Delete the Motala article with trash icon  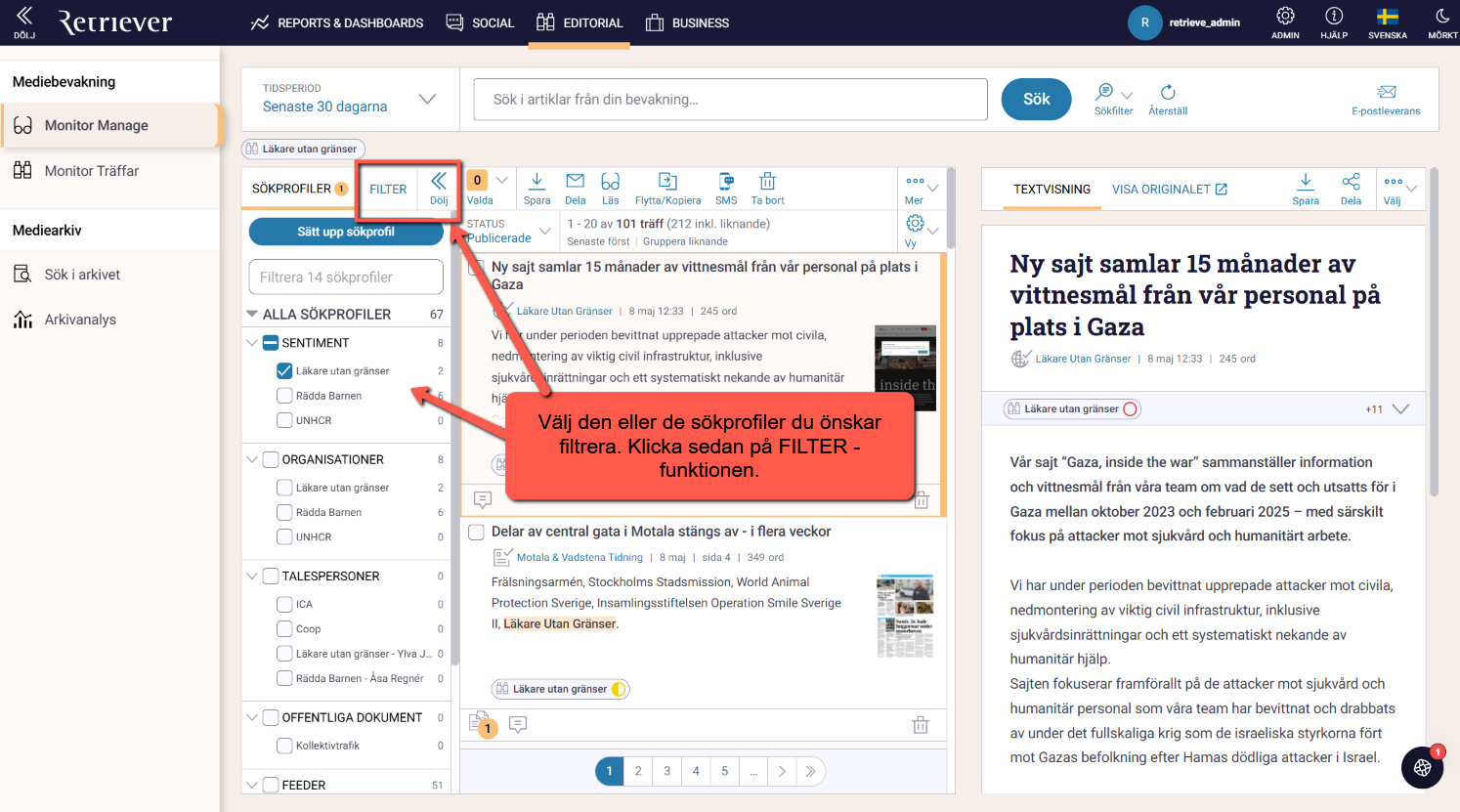pyautogui.click(x=921, y=725)
